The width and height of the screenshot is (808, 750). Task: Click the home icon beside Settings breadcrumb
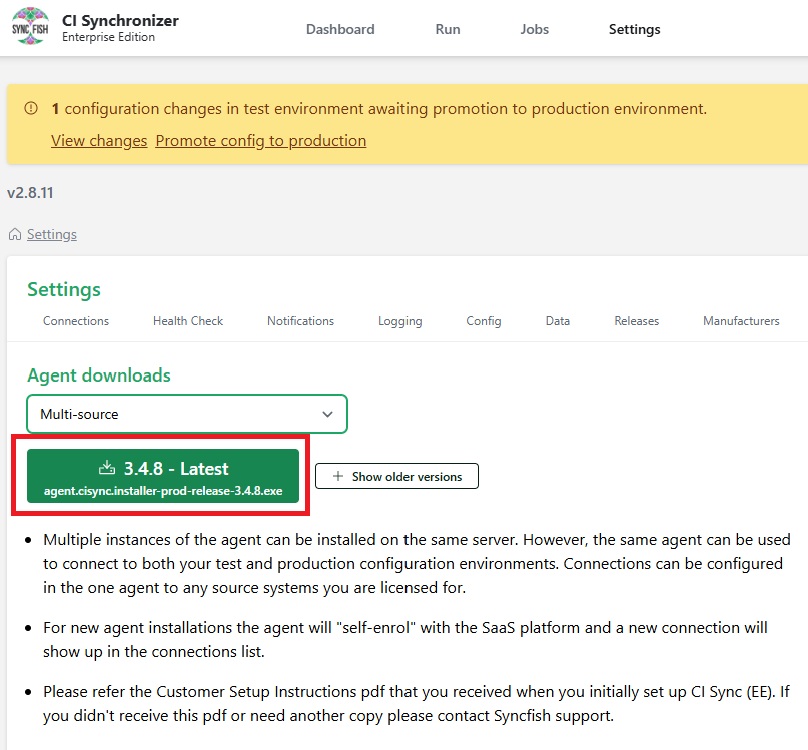pos(15,234)
